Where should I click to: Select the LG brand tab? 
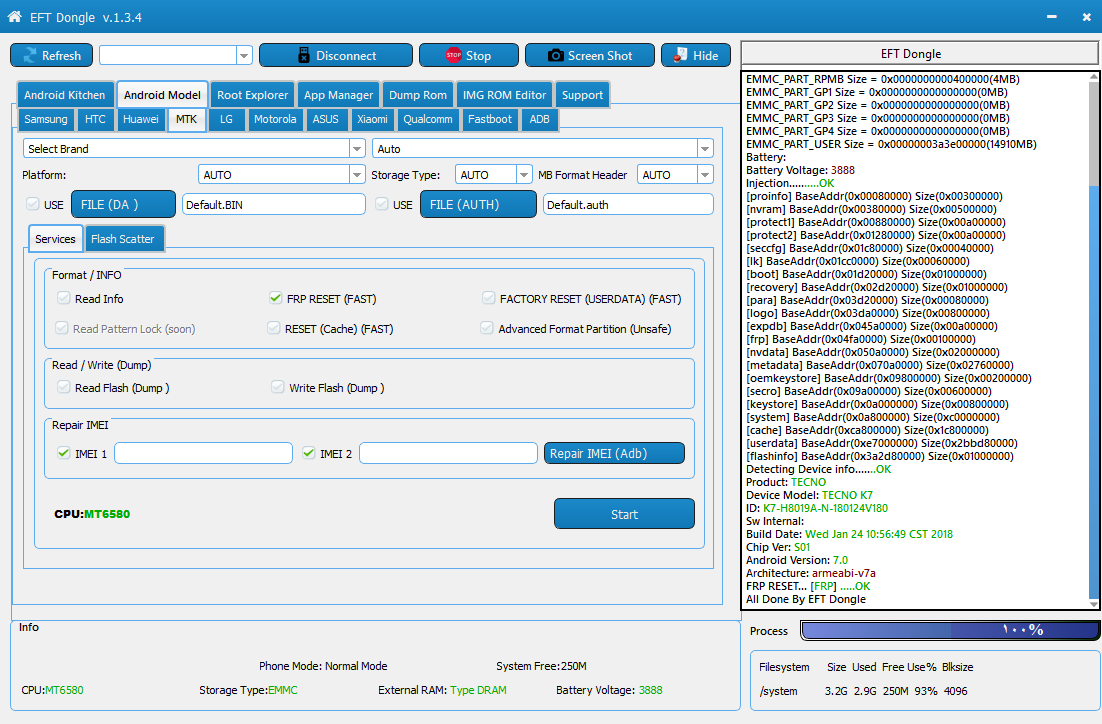coord(226,119)
